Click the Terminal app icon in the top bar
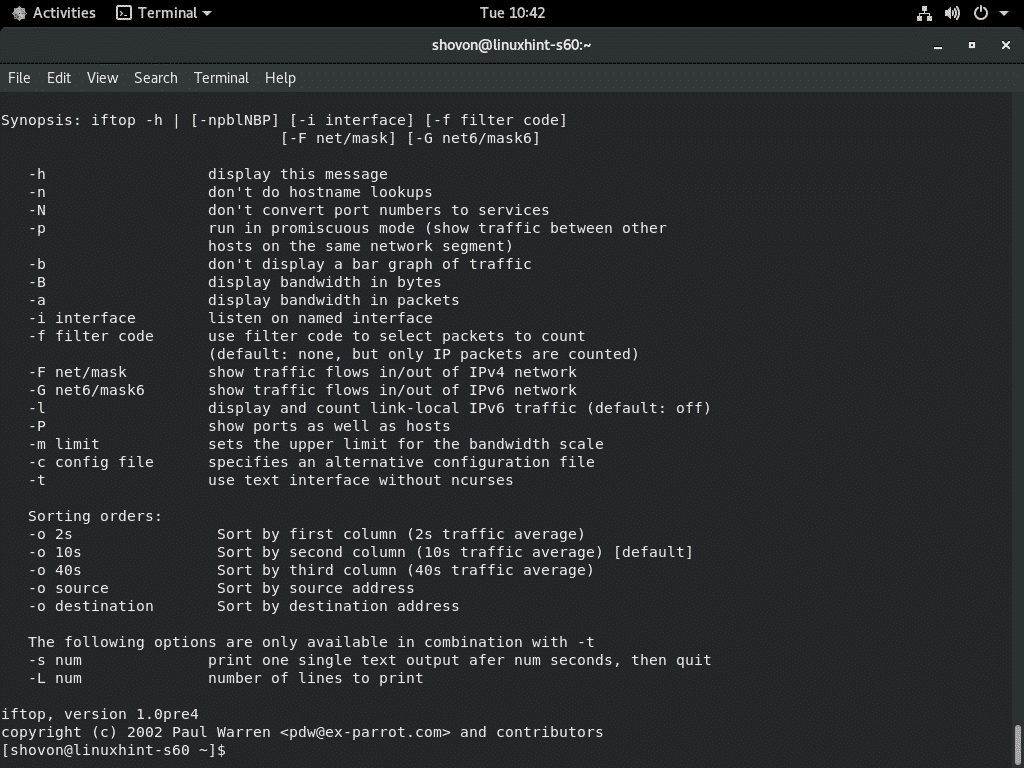 (122, 13)
